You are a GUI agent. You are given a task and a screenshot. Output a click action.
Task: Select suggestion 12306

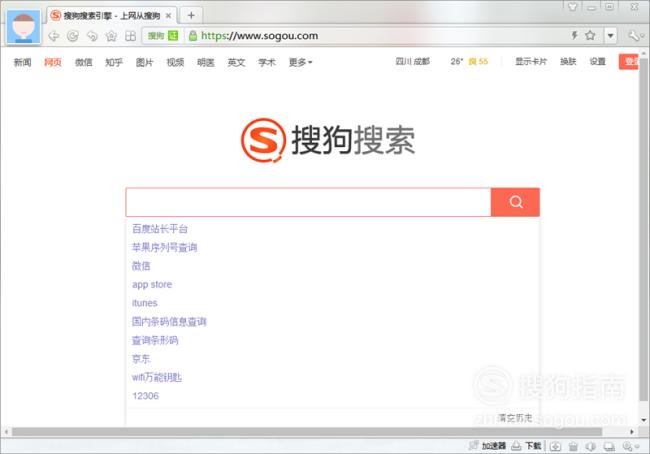pyautogui.click(x=146, y=396)
